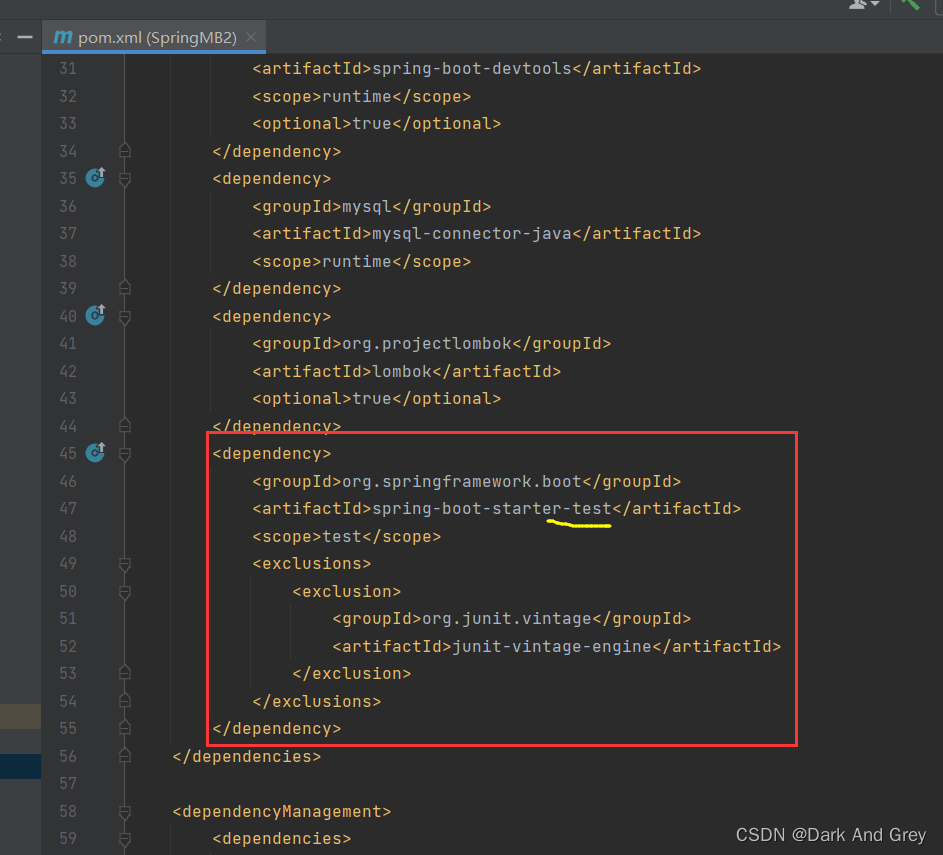943x855 pixels.
Task: Click org.junit.vintage groupId text
Action: (507, 619)
